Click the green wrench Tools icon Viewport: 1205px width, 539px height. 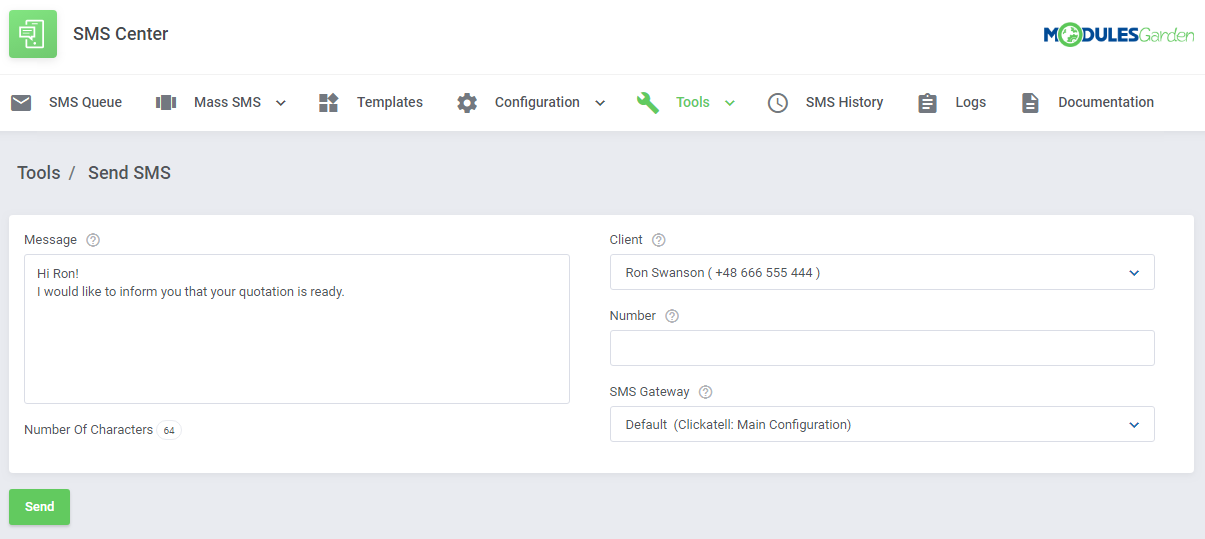coord(648,102)
